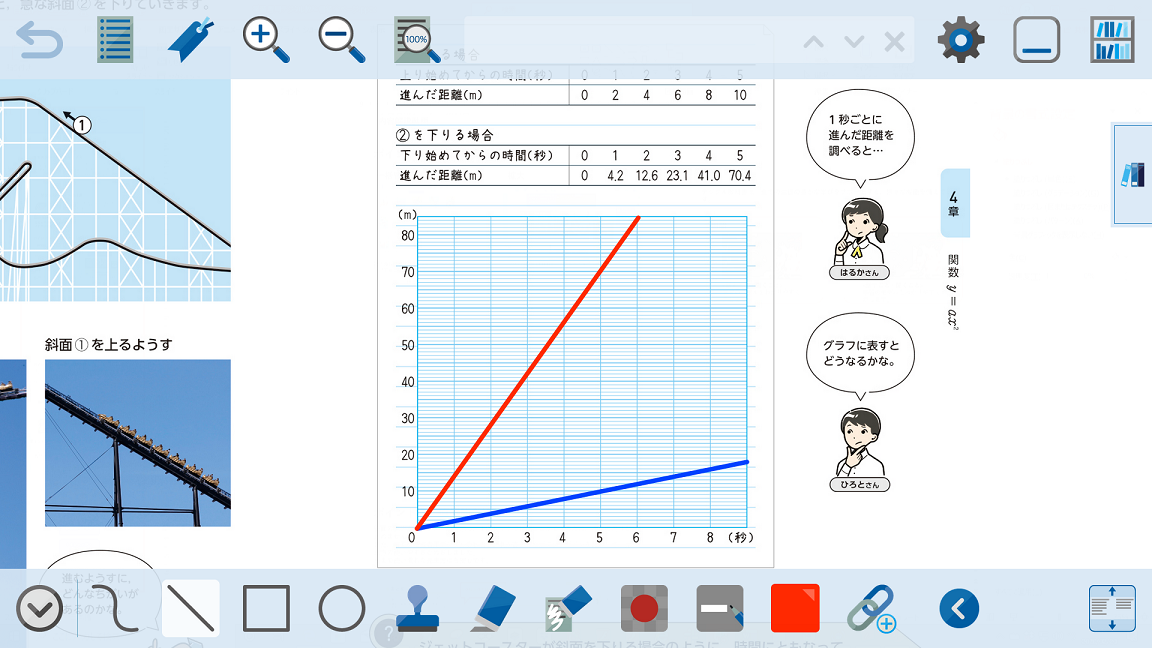Click the roller coaster photo thumbnail
Viewport: 1152px width, 648px height.
(x=138, y=443)
